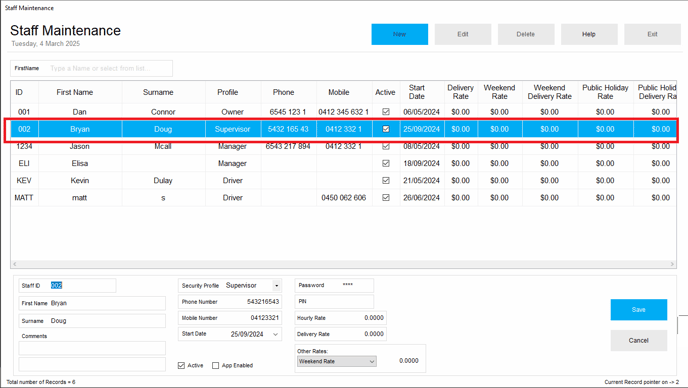Click the surname Connor cell

click(x=163, y=112)
